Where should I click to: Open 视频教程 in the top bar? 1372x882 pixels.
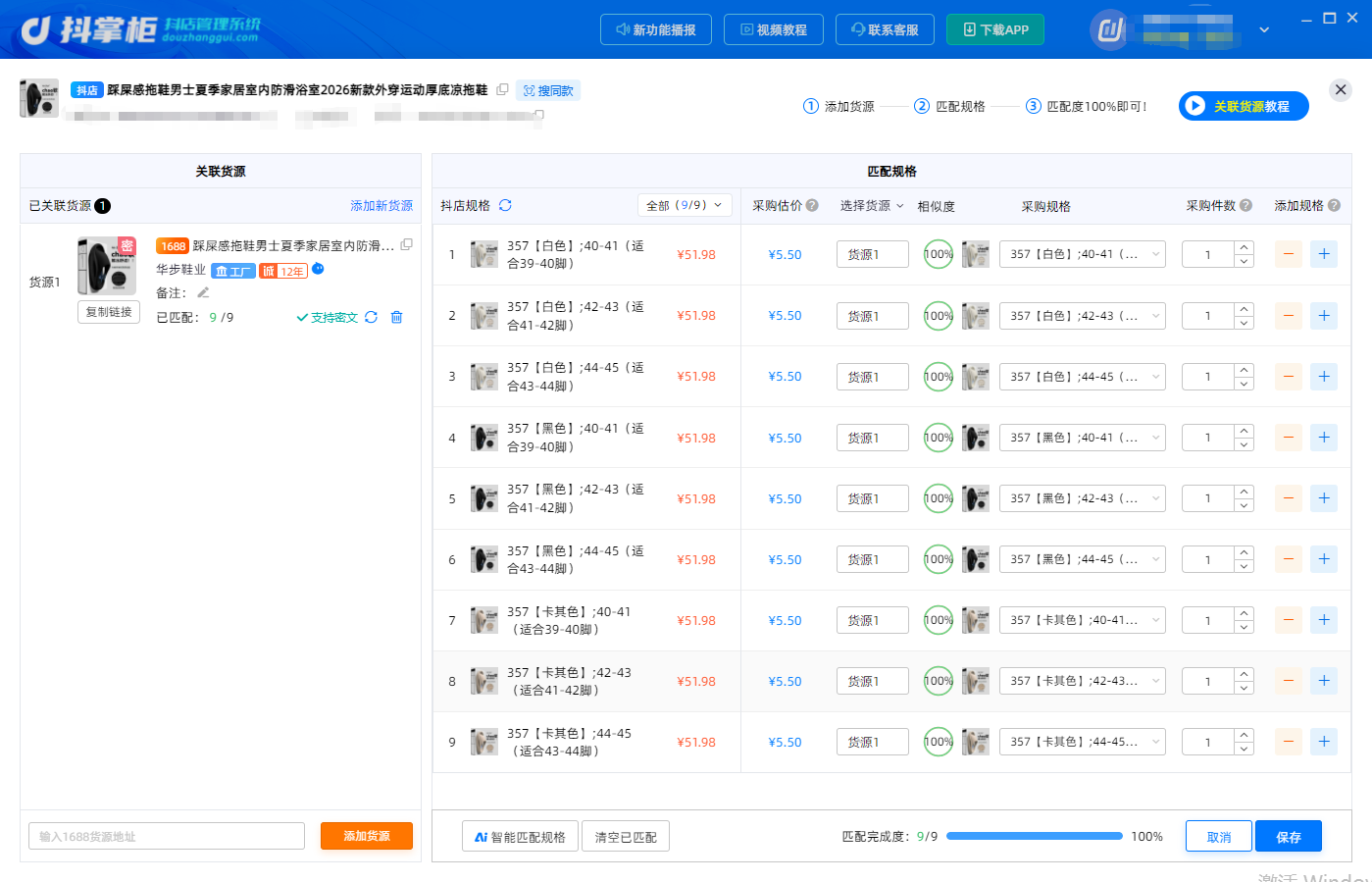(773, 29)
